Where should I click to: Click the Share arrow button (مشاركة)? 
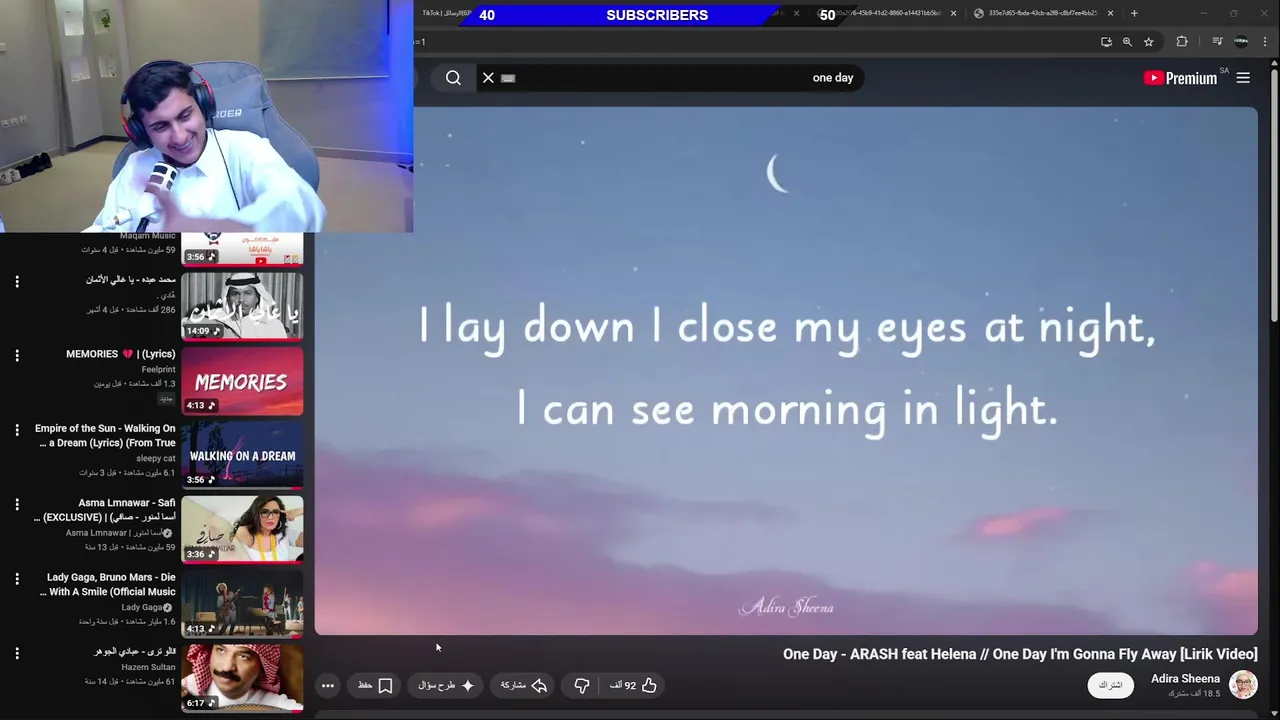524,685
